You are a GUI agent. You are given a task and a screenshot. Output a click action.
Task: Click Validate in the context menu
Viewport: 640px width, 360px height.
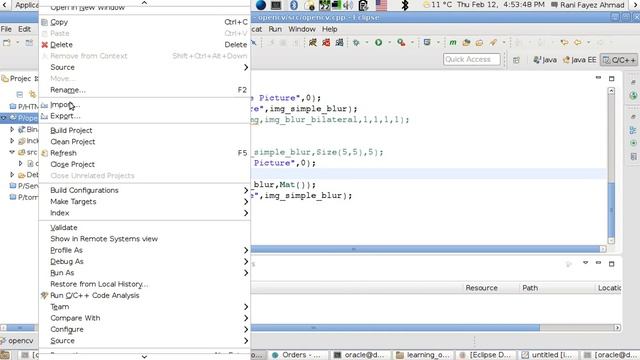pyautogui.click(x=144, y=228)
